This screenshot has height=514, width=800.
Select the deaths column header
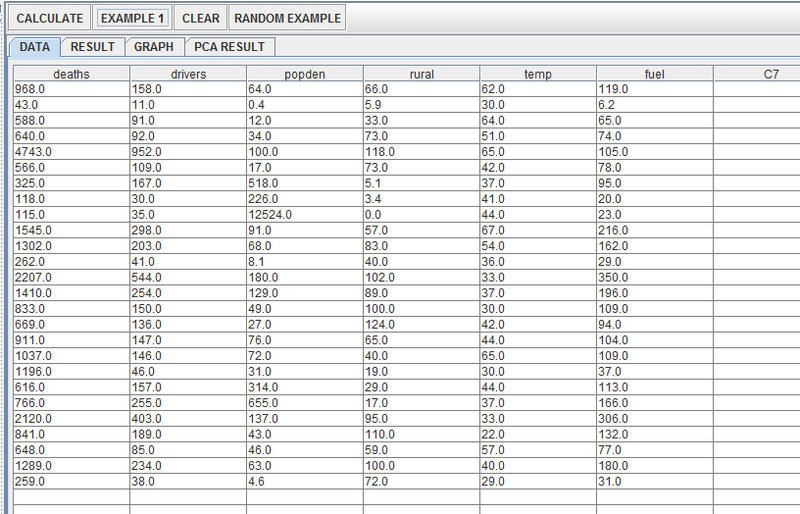pos(71,74)
